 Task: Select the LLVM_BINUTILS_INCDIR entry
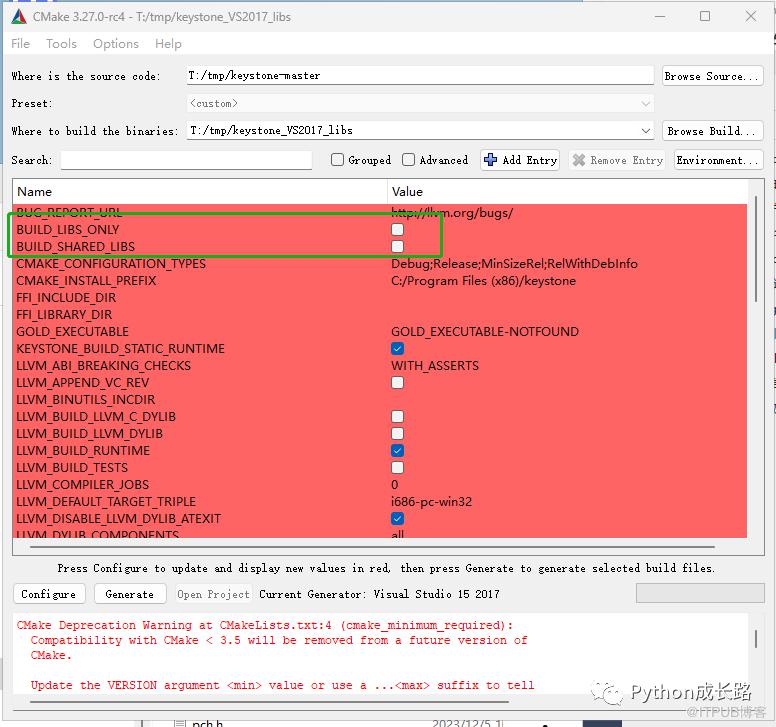click(x=85, y=399)
